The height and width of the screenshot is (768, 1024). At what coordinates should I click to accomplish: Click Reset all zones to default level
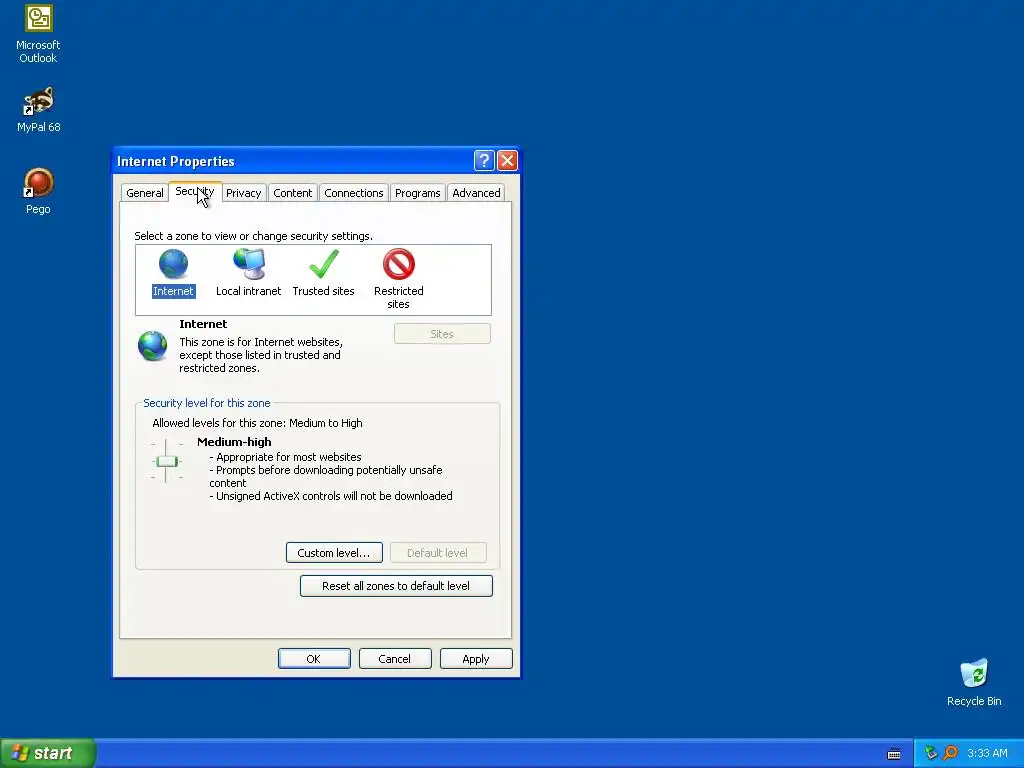pos(396,586)
